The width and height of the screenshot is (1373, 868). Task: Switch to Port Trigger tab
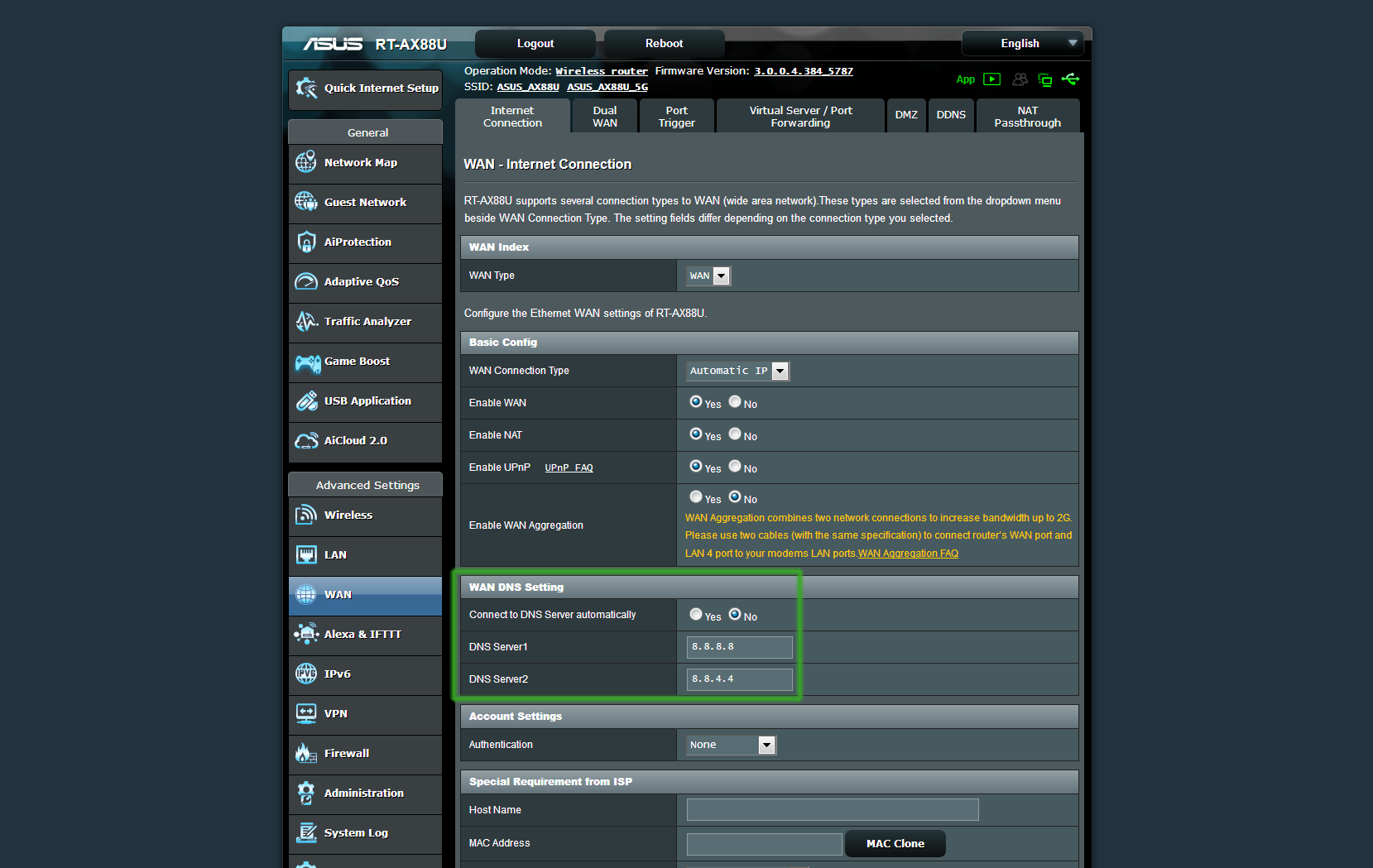pos(677,117)
